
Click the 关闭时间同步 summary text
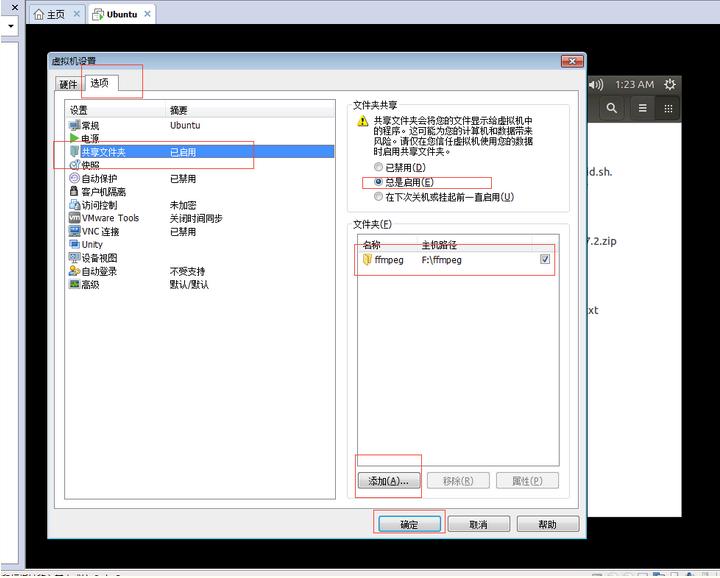pyautogui.click(x=196, y=218)
